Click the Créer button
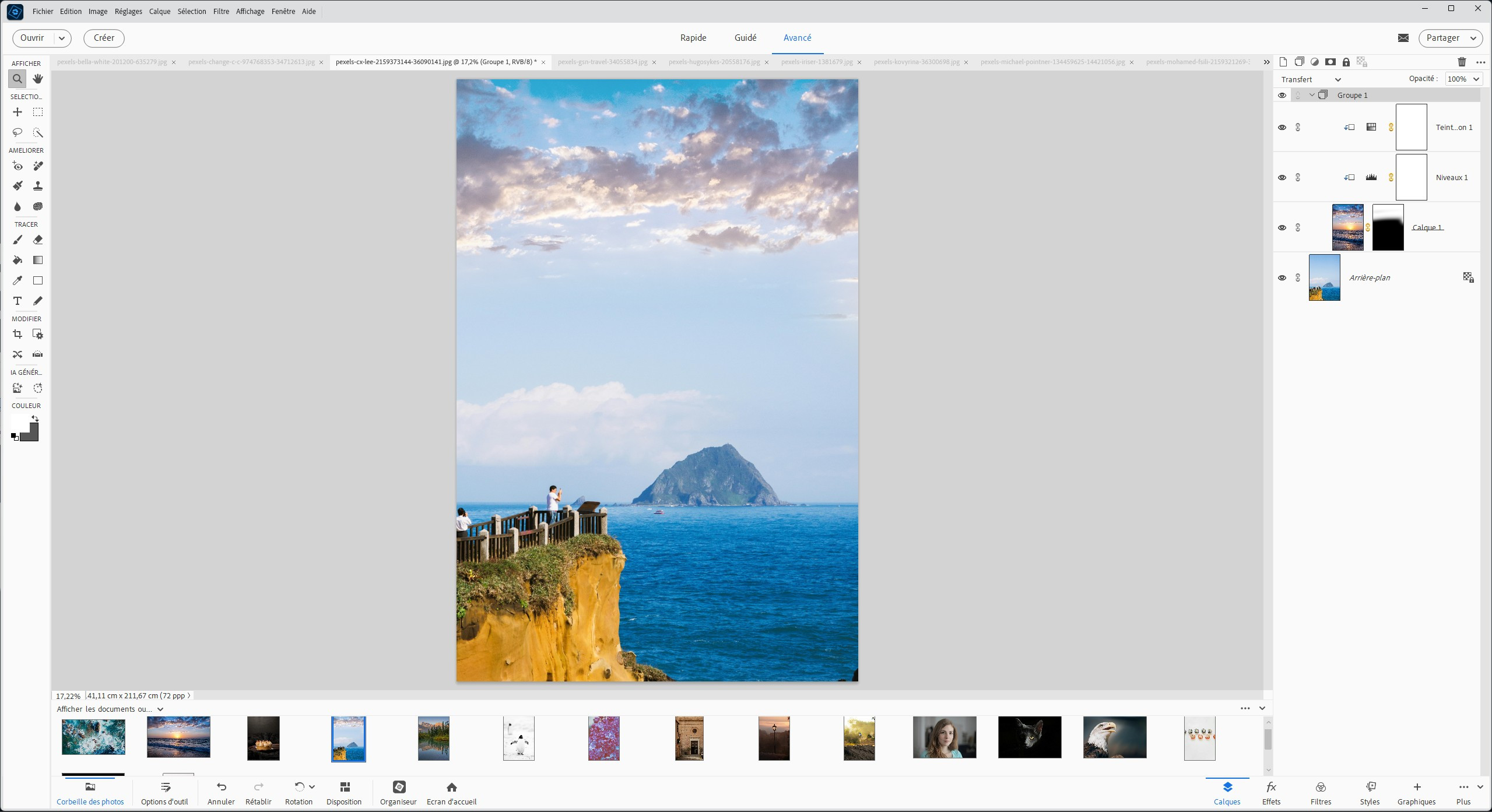Image resolution: width=1492 pixels, height=812 pixels. point(104,38)
